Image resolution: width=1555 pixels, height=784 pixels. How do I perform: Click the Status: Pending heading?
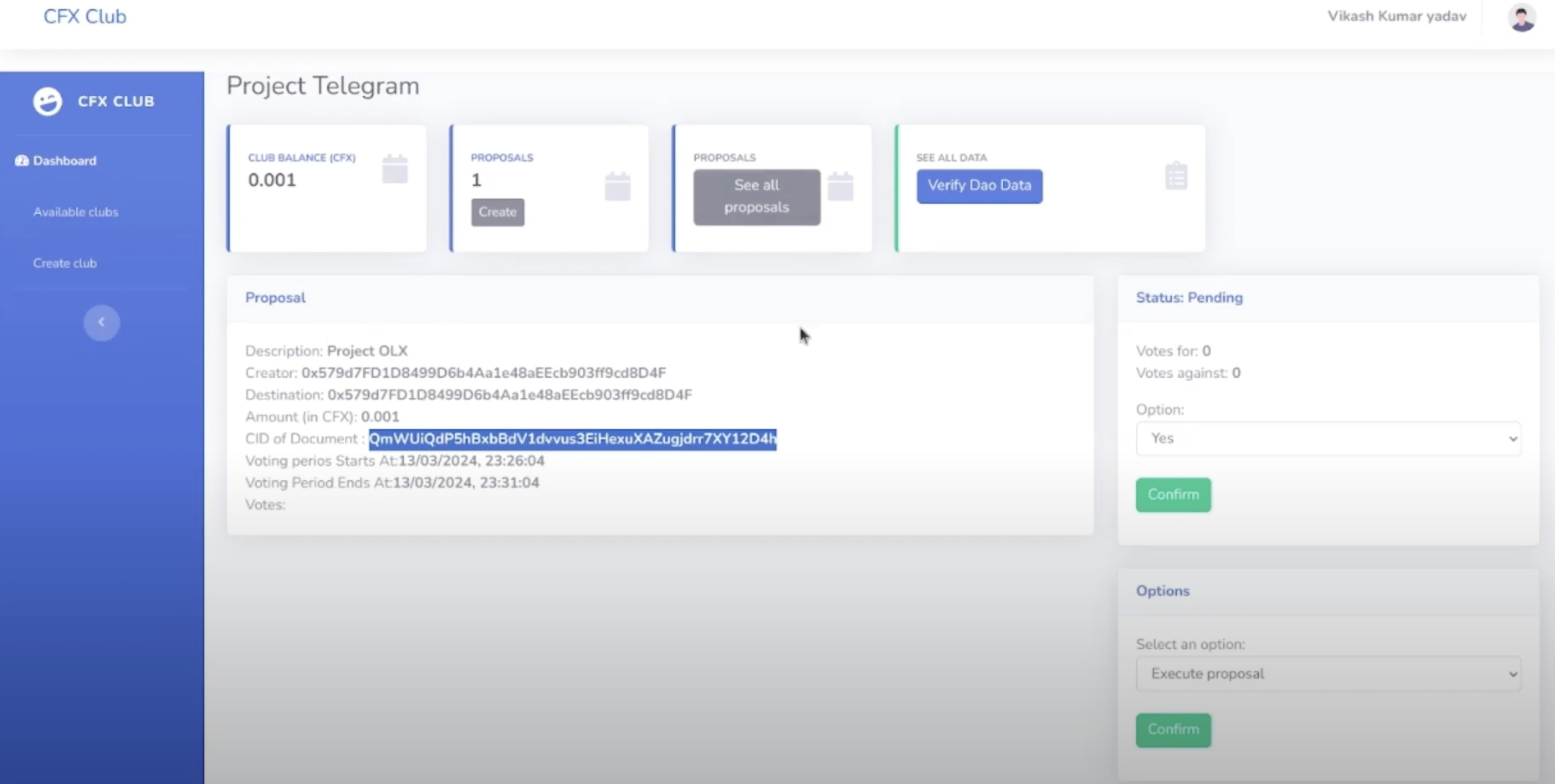[1189, 298]
